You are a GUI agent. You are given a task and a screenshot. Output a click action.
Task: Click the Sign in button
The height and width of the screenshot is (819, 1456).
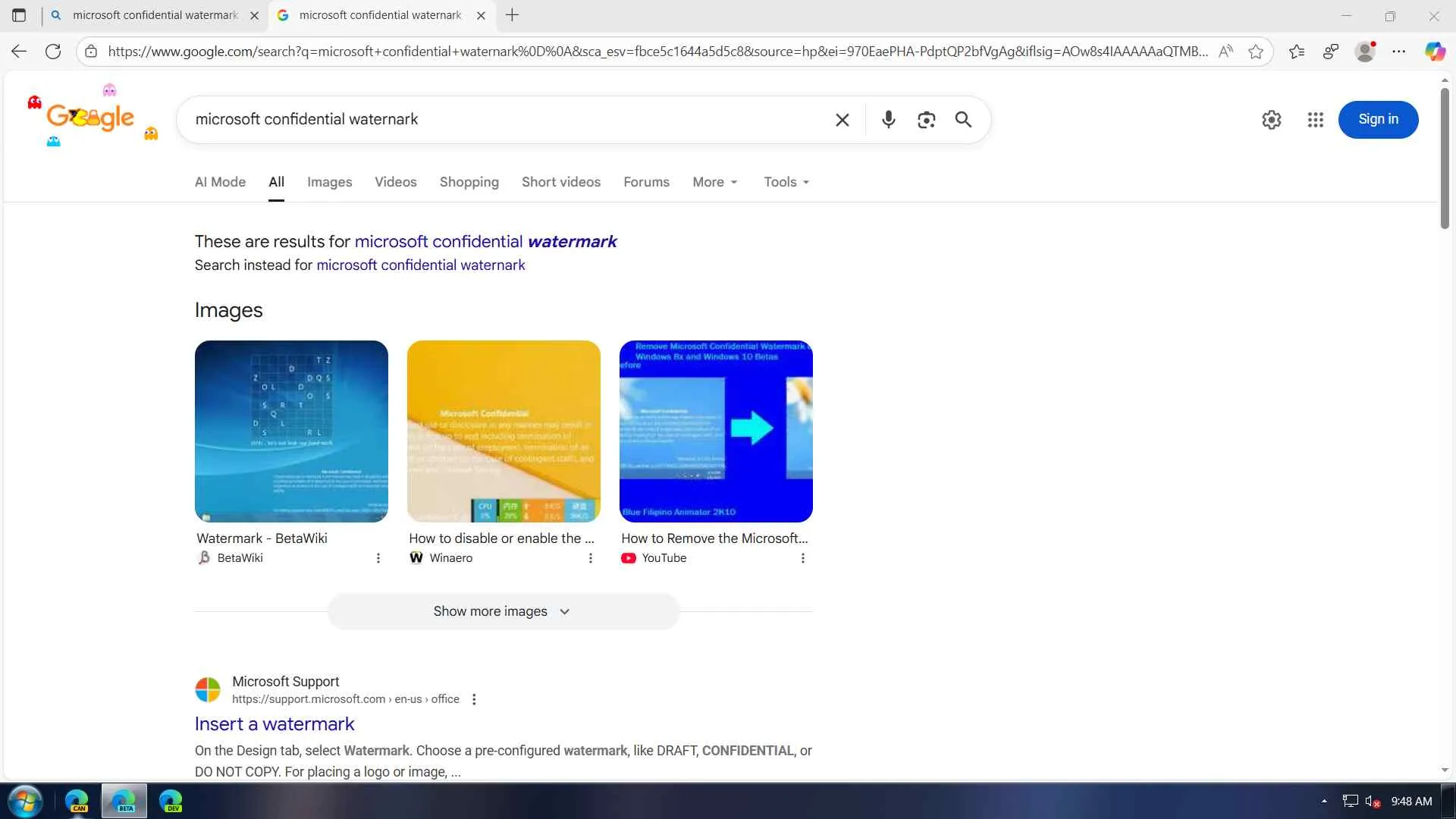pos(1377,120)
